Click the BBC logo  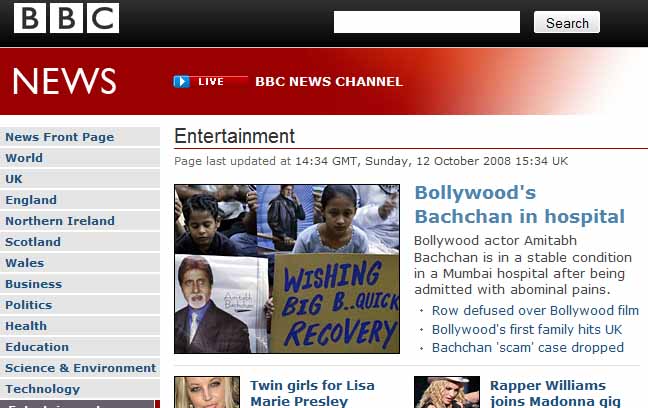[x=66, y=18]
